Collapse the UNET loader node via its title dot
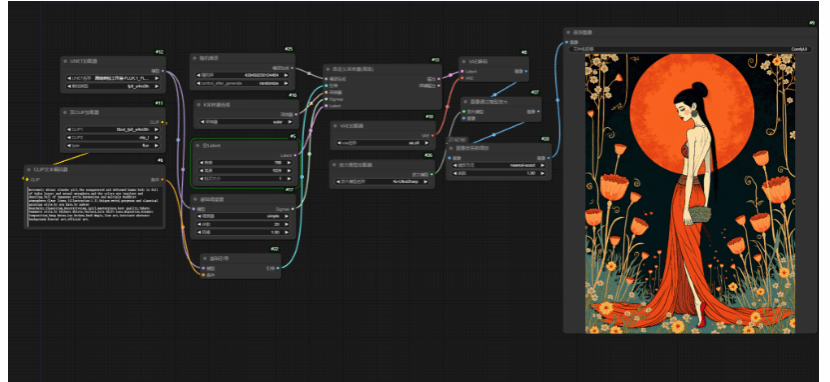830x382 pixels. 65,61
